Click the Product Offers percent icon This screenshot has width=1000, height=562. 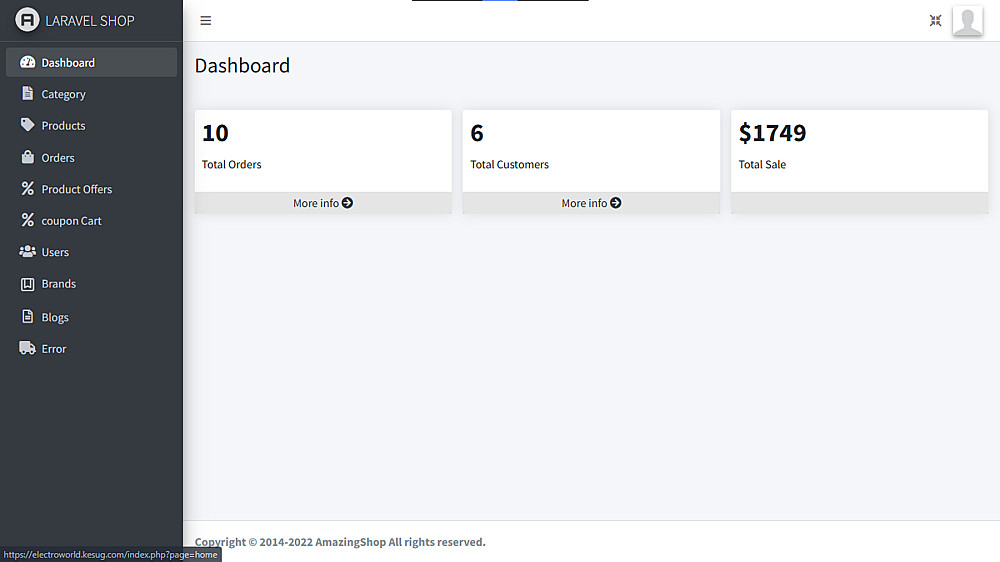tap(28, 189)
